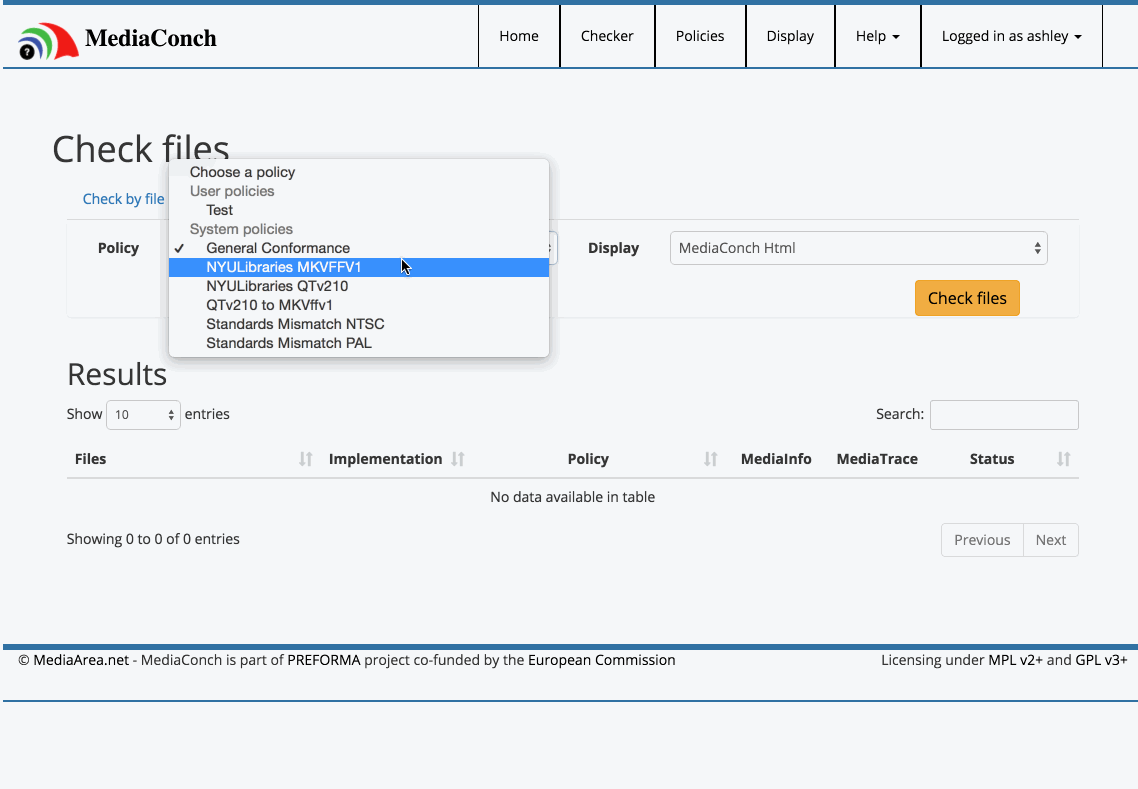The height and width of the screenshot is (789, 1138).
Task: Select the Choose a policy option
Action: click(x=359, y=172)
